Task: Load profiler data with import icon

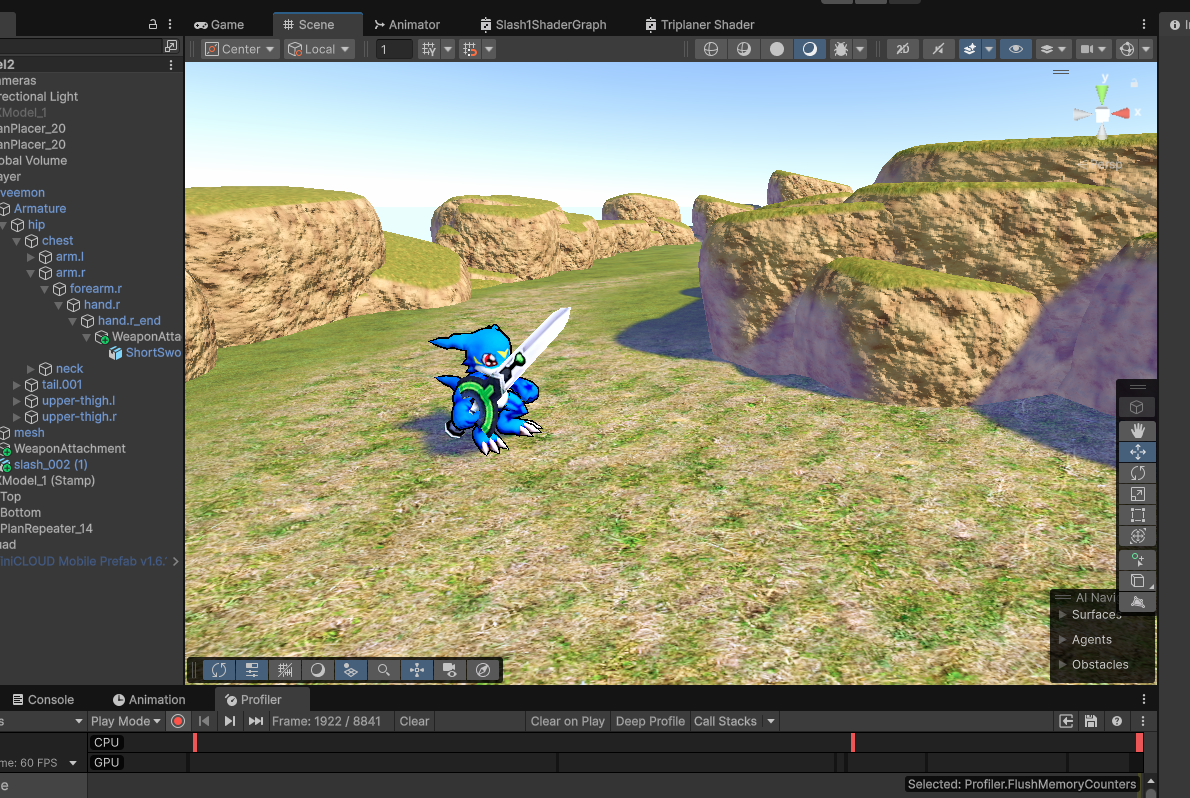Action: pos(1066,721)
